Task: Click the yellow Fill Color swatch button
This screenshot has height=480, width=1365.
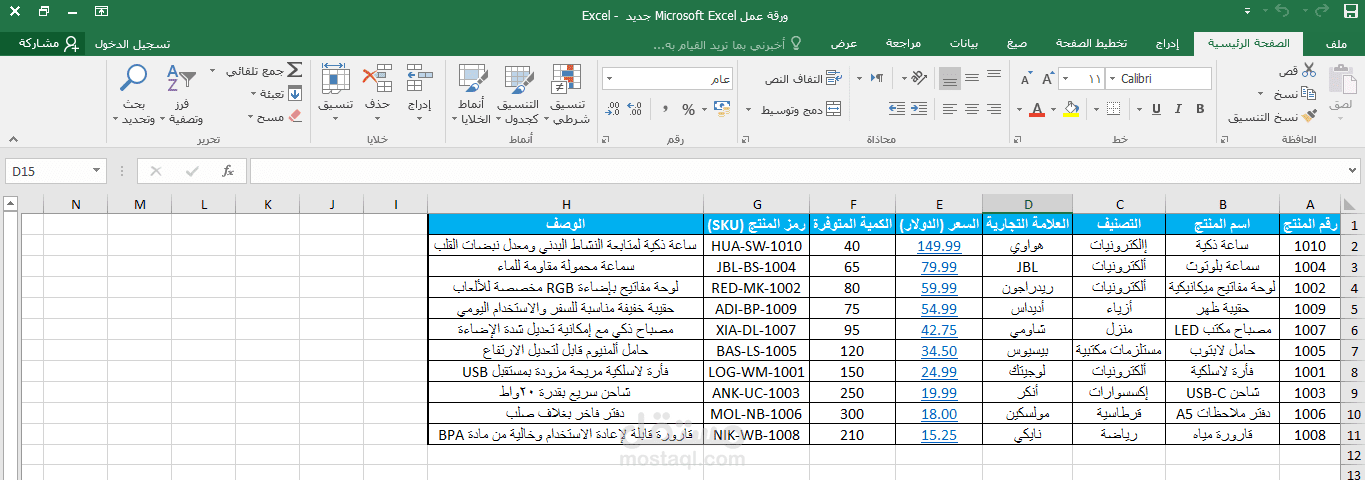Action: 1071,109
